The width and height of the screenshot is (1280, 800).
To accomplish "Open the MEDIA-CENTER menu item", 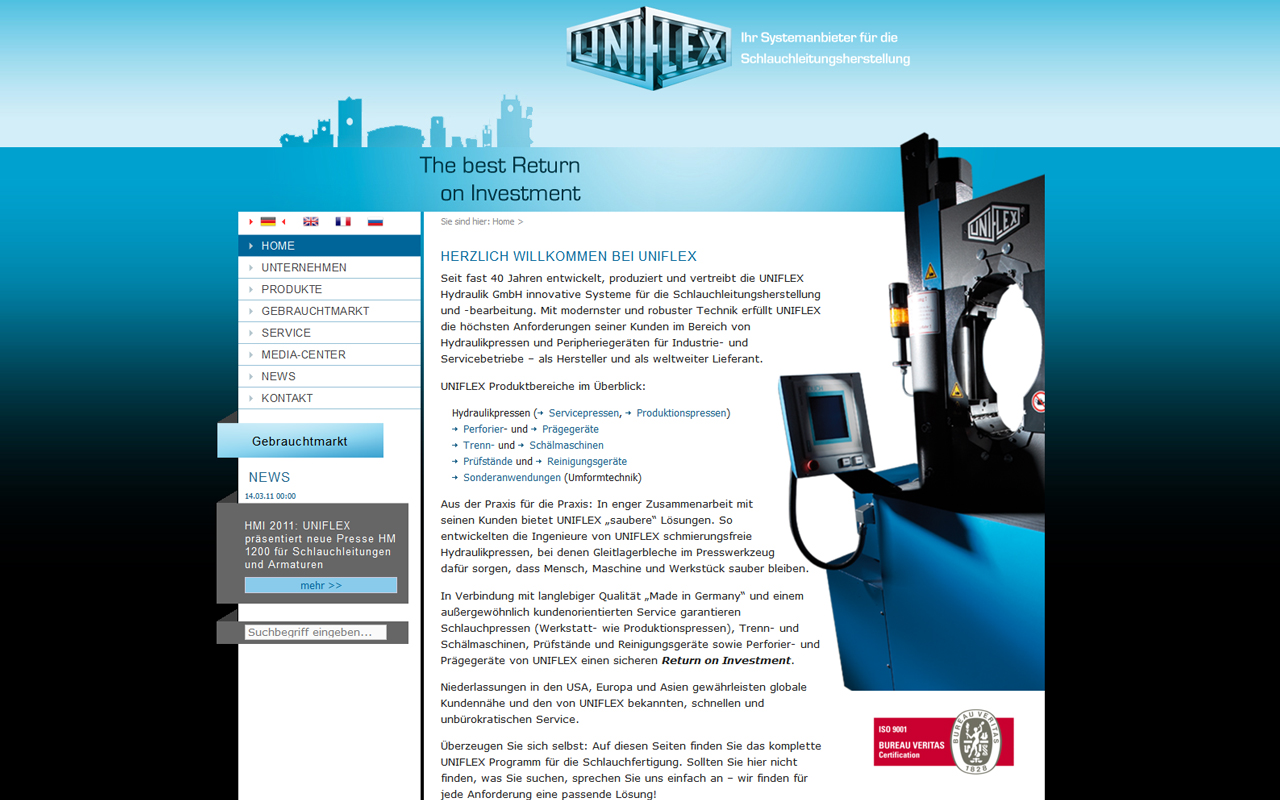I will 329,355.
